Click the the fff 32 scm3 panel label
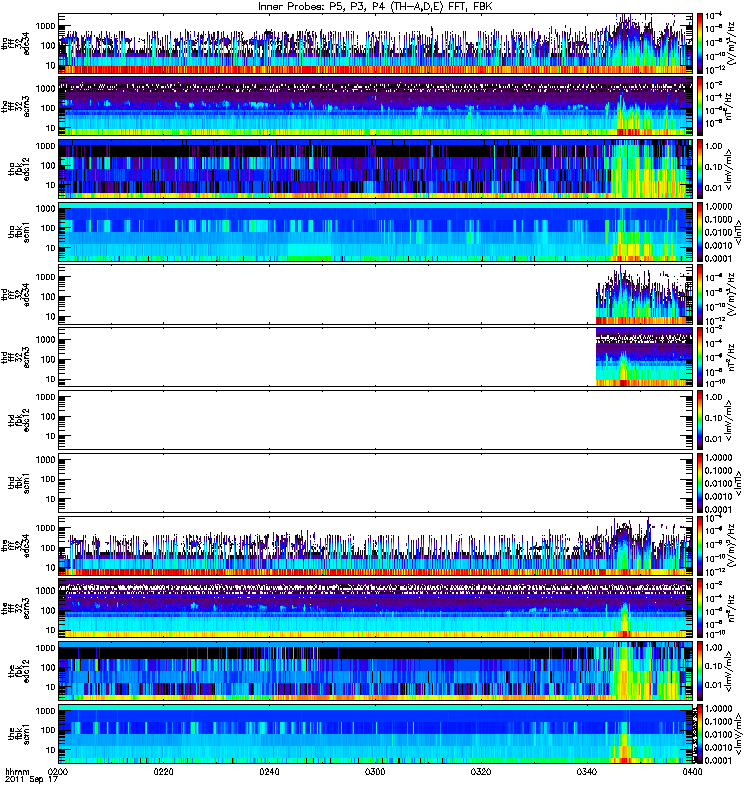750x800 pixels. click(16, 609)
